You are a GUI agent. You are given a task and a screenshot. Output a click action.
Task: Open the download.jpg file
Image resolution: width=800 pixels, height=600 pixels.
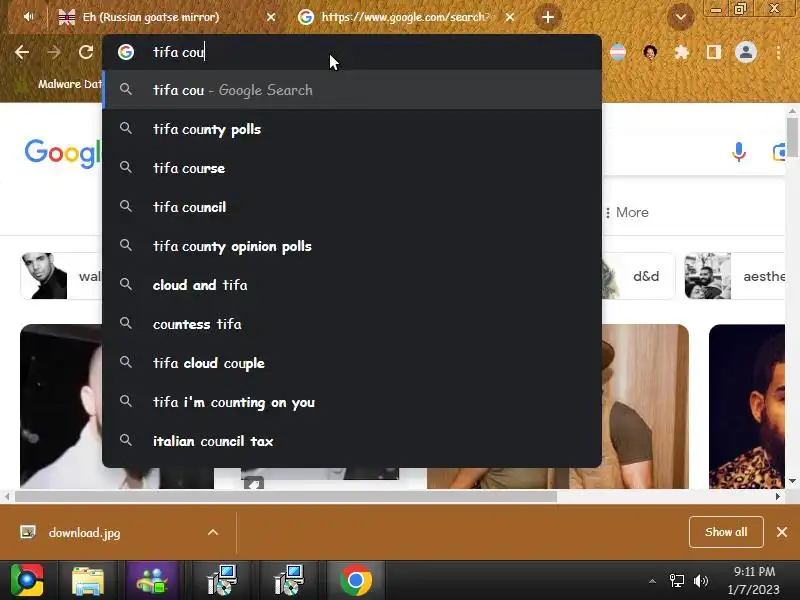pyautogui.click(x=85, y=533)
